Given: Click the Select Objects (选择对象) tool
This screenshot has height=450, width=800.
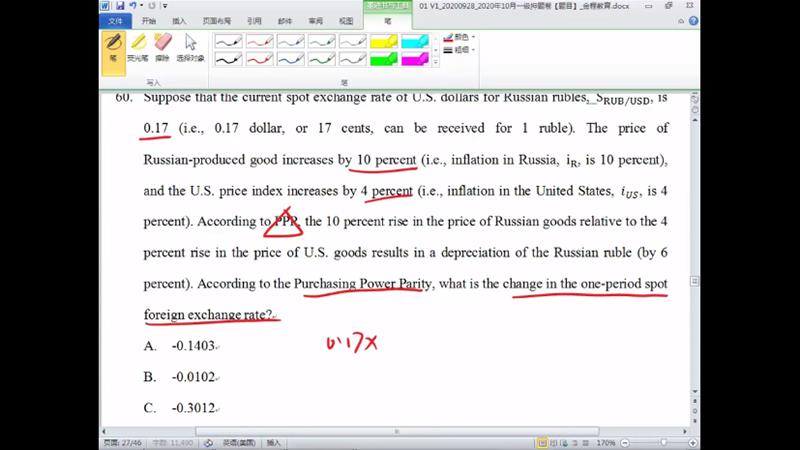Looking at the screenshot, I should (190, 47).
